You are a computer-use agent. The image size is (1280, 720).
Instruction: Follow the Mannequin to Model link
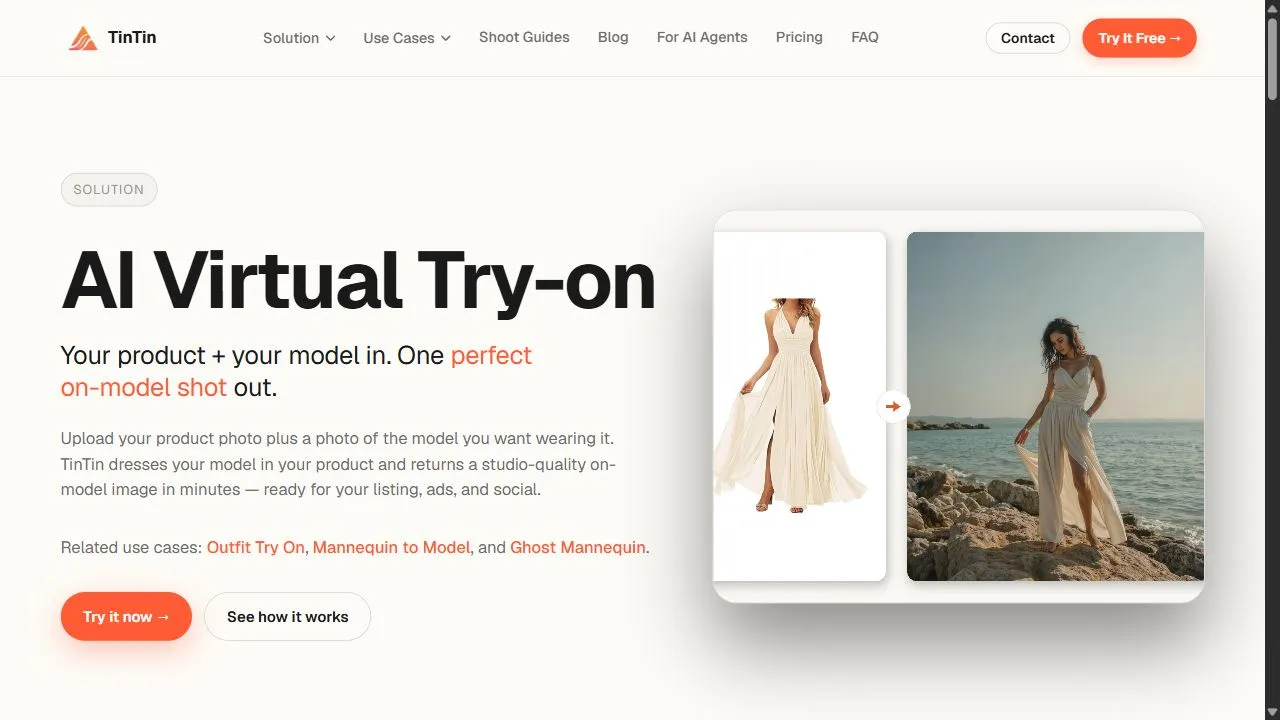click(x=391, y=547)
